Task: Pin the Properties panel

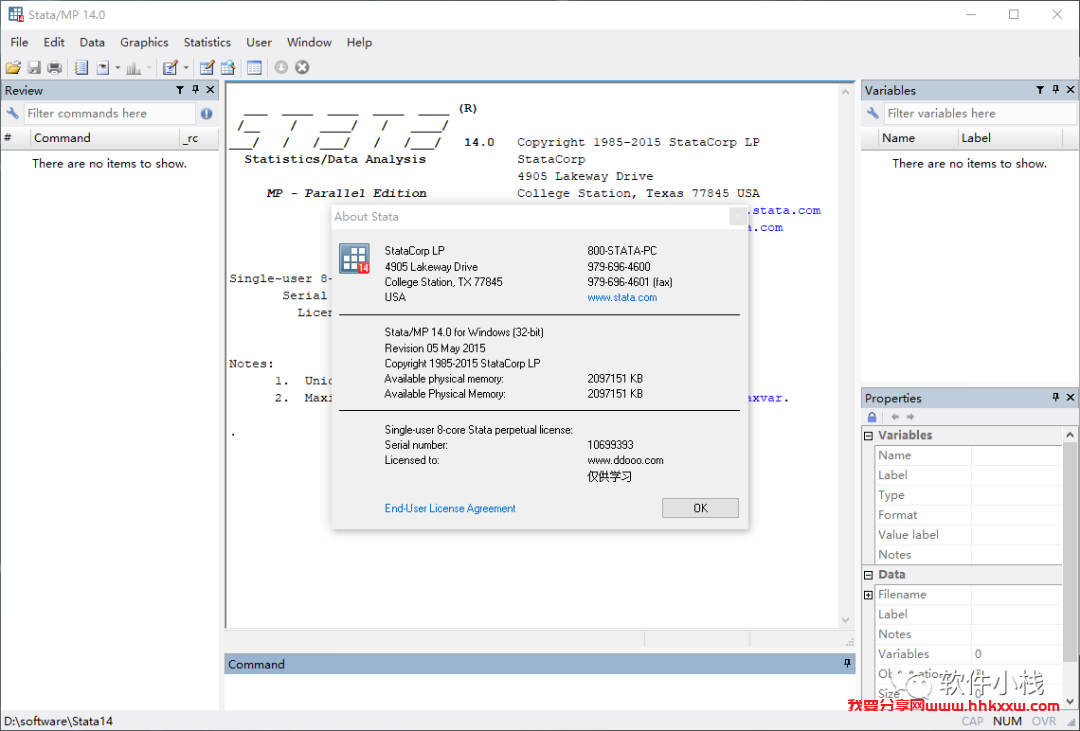Action: pos(1056,398)
